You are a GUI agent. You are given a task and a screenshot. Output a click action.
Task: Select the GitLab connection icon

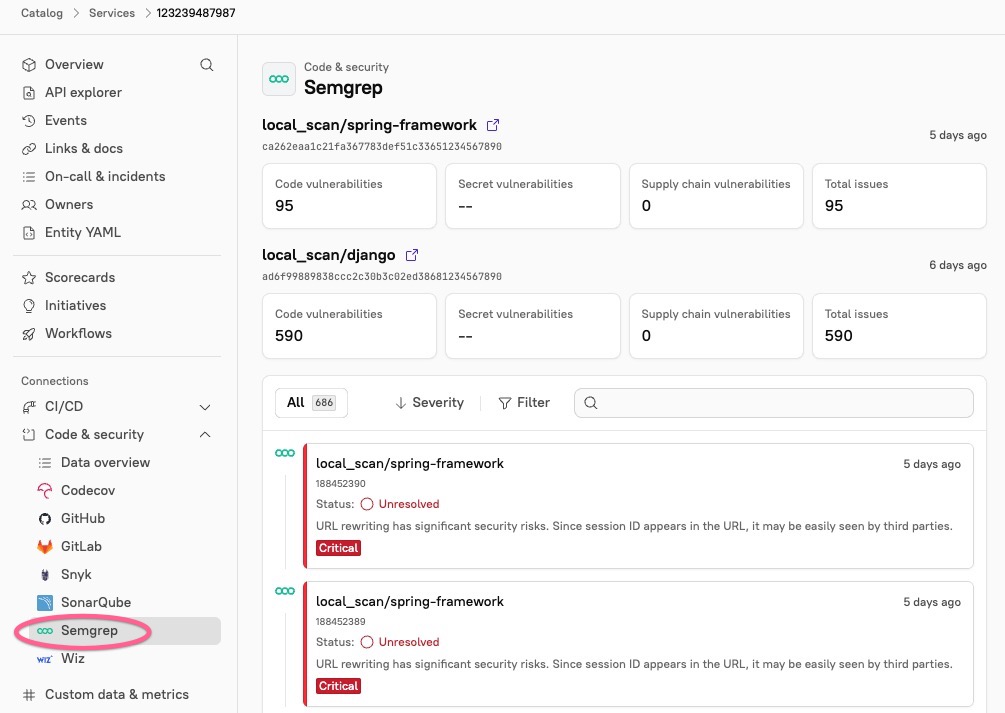pos(46,546)
